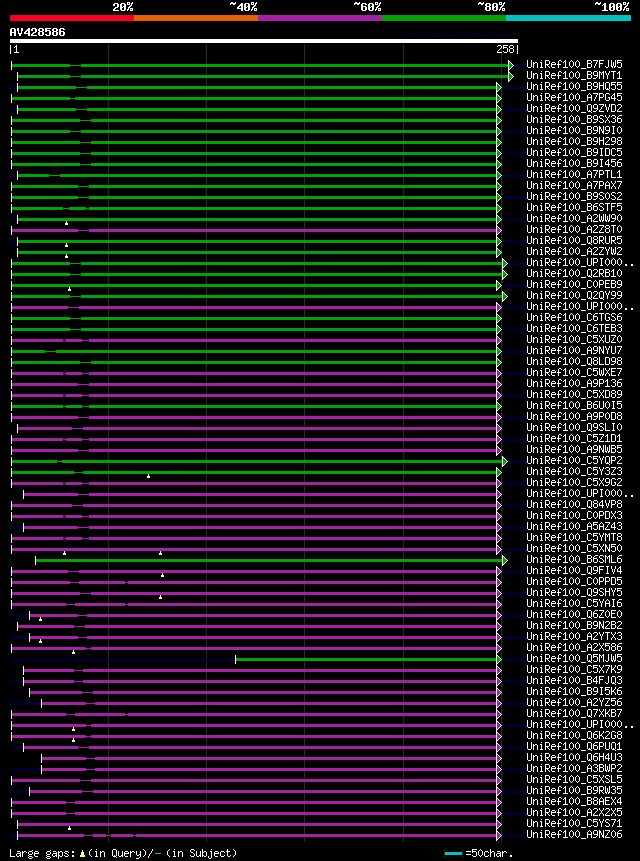Click the green ~80% identity legend segment
Viewport: 640px width, 861px height.
[x=444, y=18]
